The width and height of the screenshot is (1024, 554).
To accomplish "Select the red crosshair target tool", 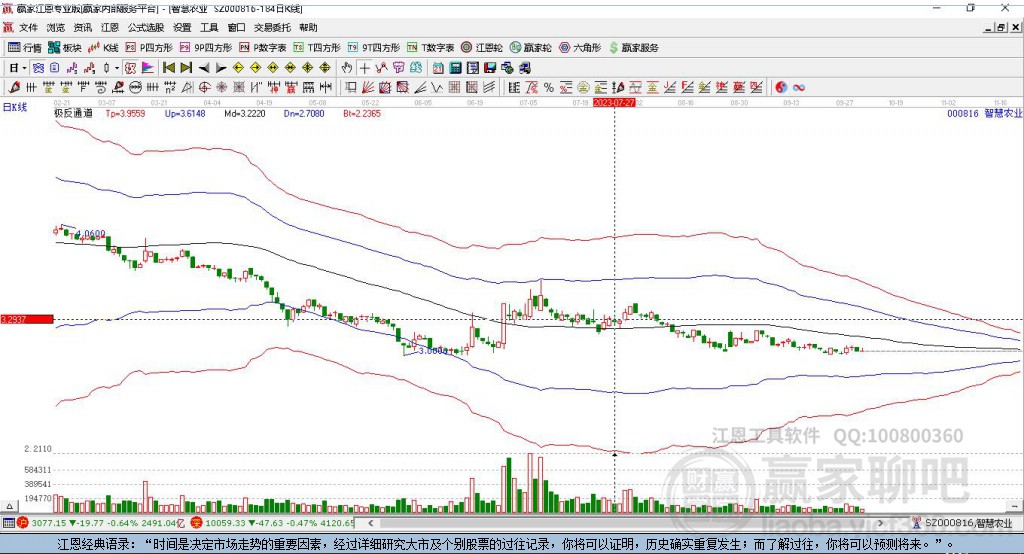I will point(204,88).
